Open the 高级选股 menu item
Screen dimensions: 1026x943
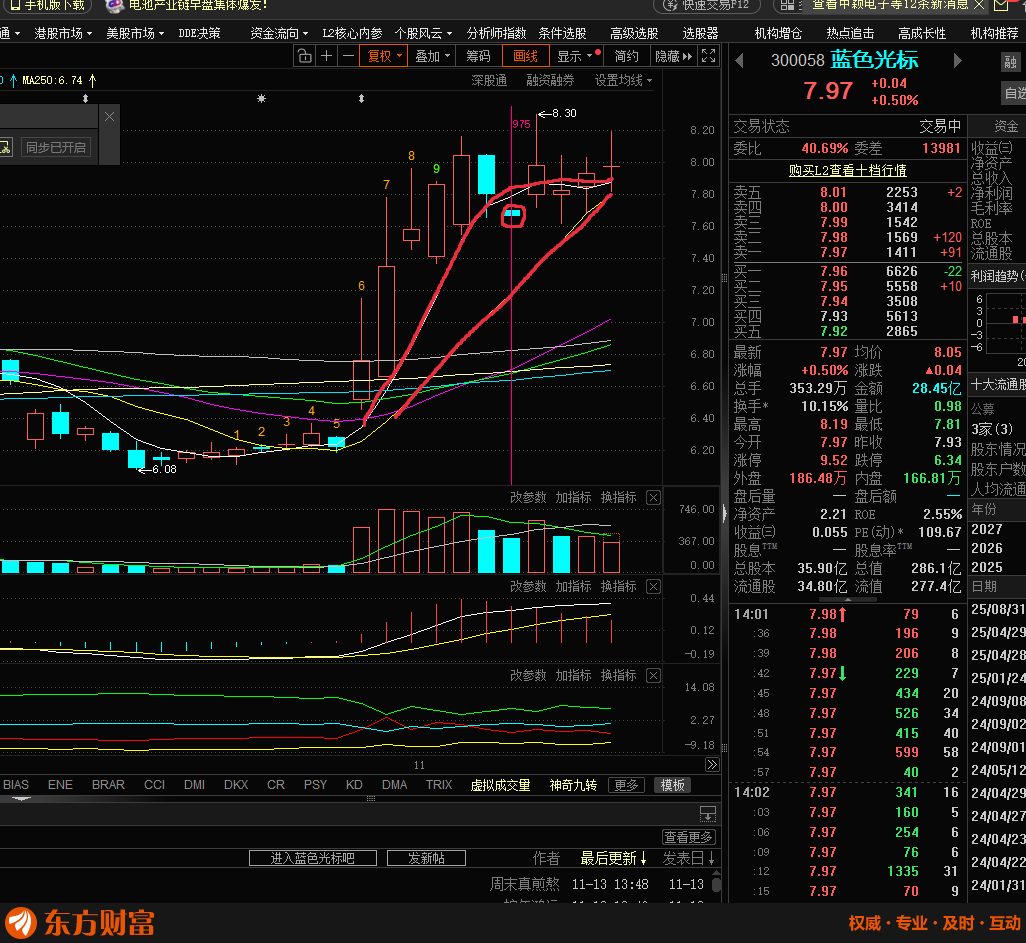click(x=634, y=33)
